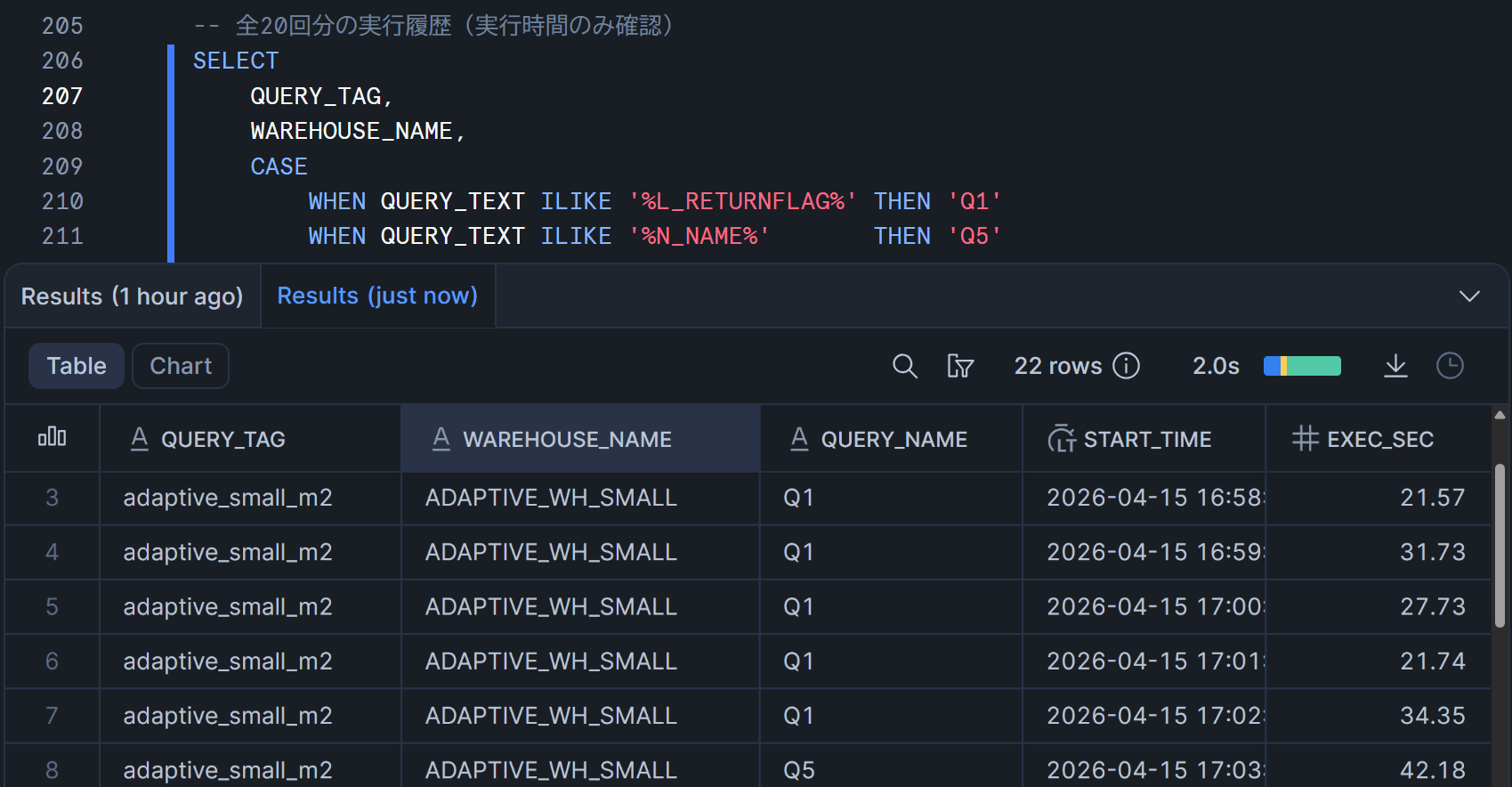The height and width of the screenshot is (787, 1512).
Task: Click the vertical scrollbar of results table
Action: pos(1500,545)
